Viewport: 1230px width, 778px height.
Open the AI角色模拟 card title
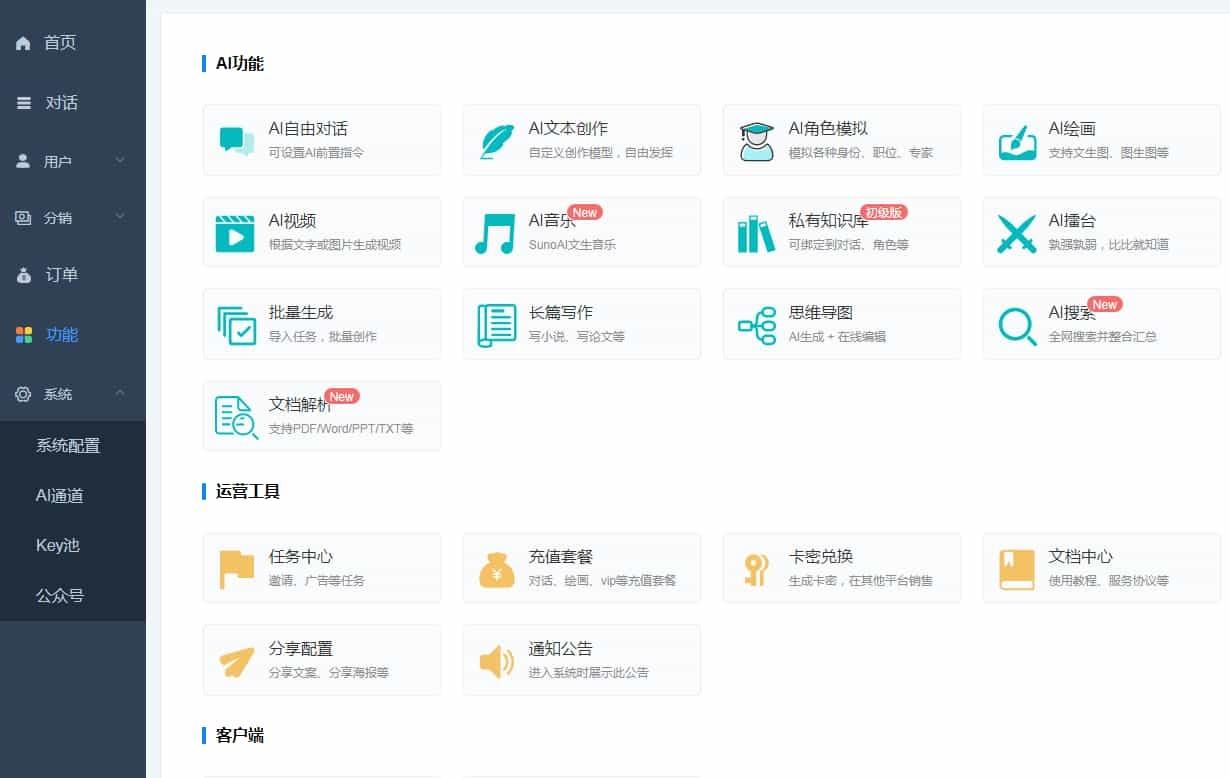tap(828, 129)
